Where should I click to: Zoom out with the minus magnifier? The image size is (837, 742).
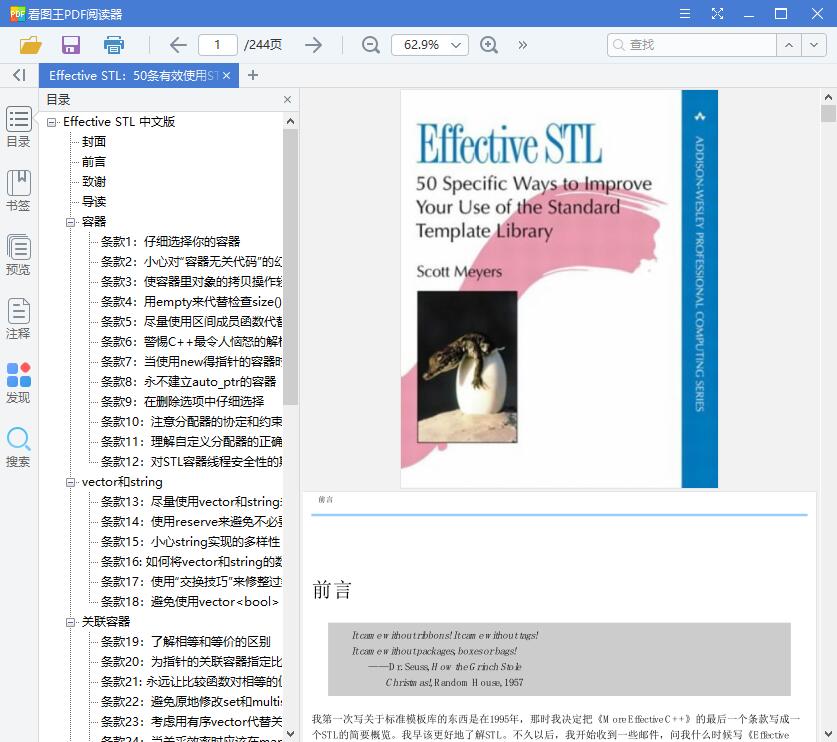pyautogui.click(x=370, y=45)
